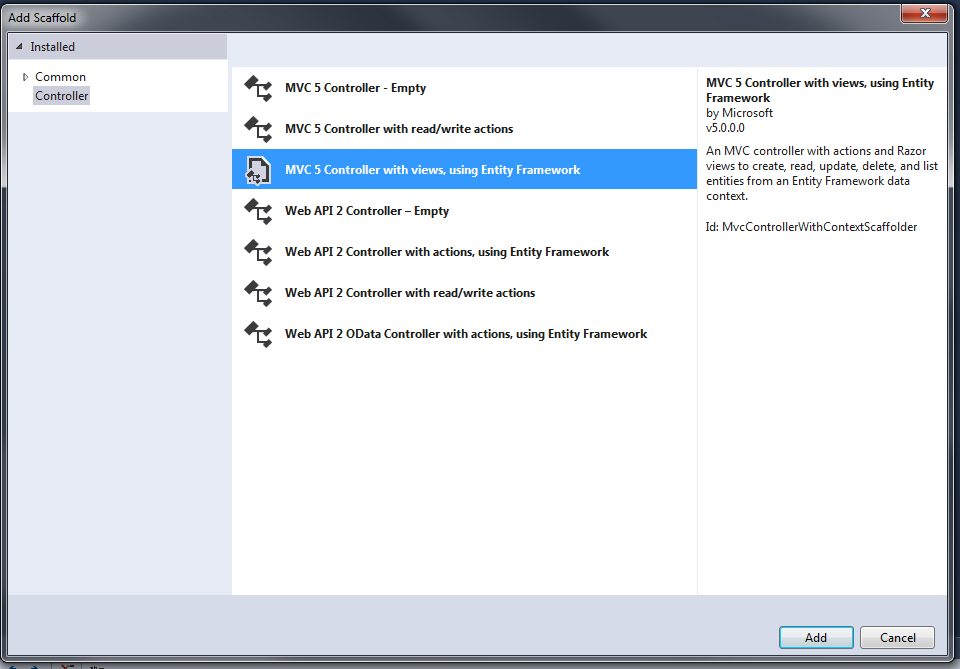Click the MVC 5 read/write actions scaffold icon
Image resolution: width=960 pixels, height=669 pixels.
click(x=258, y=129)
